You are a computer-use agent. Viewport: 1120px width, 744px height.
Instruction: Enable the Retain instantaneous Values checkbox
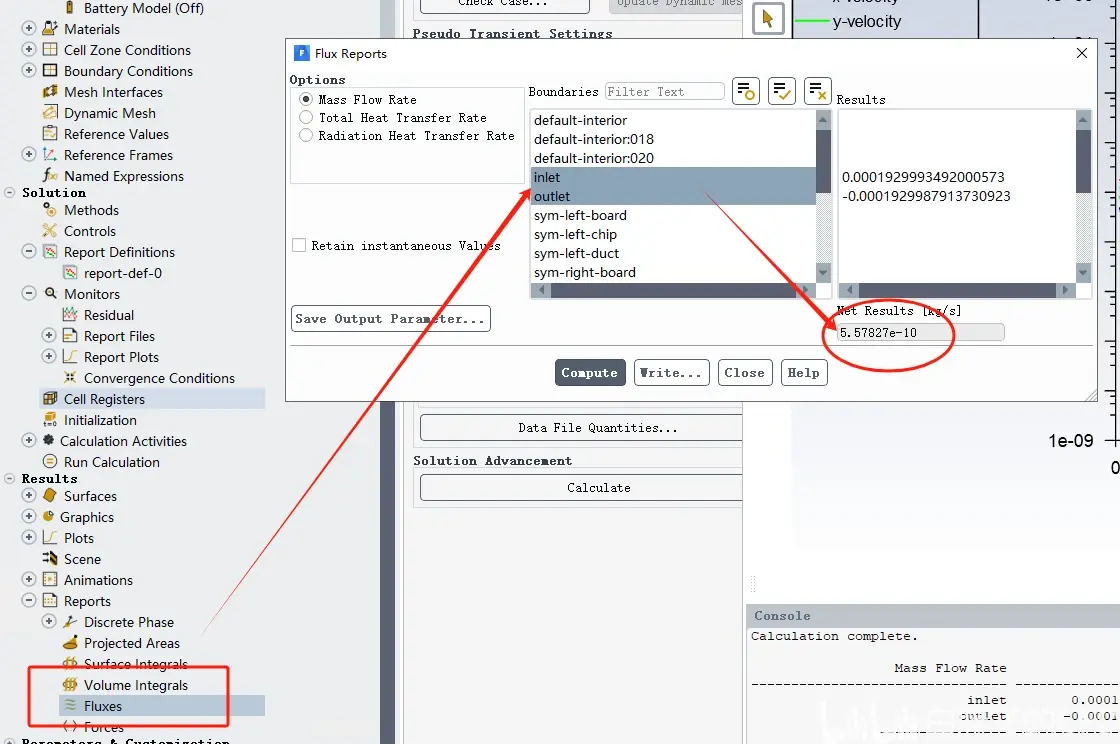click(299, 245)
